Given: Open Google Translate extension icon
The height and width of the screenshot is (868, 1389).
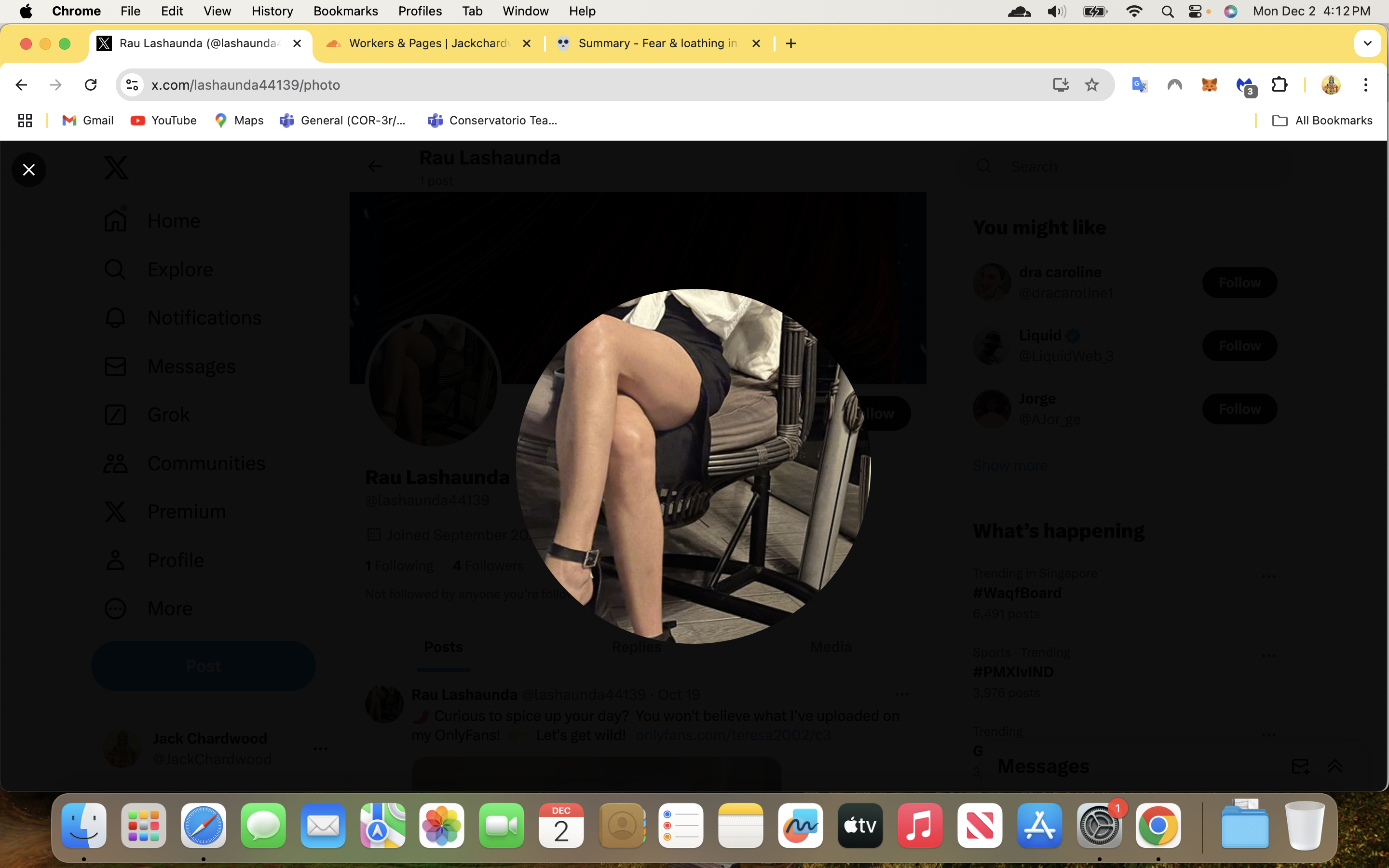Looking at the screenshot, I should click(x=1139, y=85).
